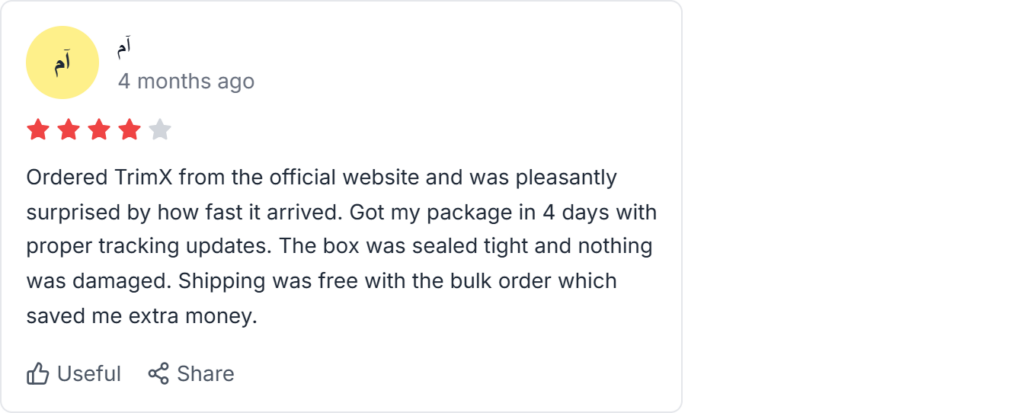Click the first red rating star
The height and width of the screenshot is (413, 1024).
point(38,129)
